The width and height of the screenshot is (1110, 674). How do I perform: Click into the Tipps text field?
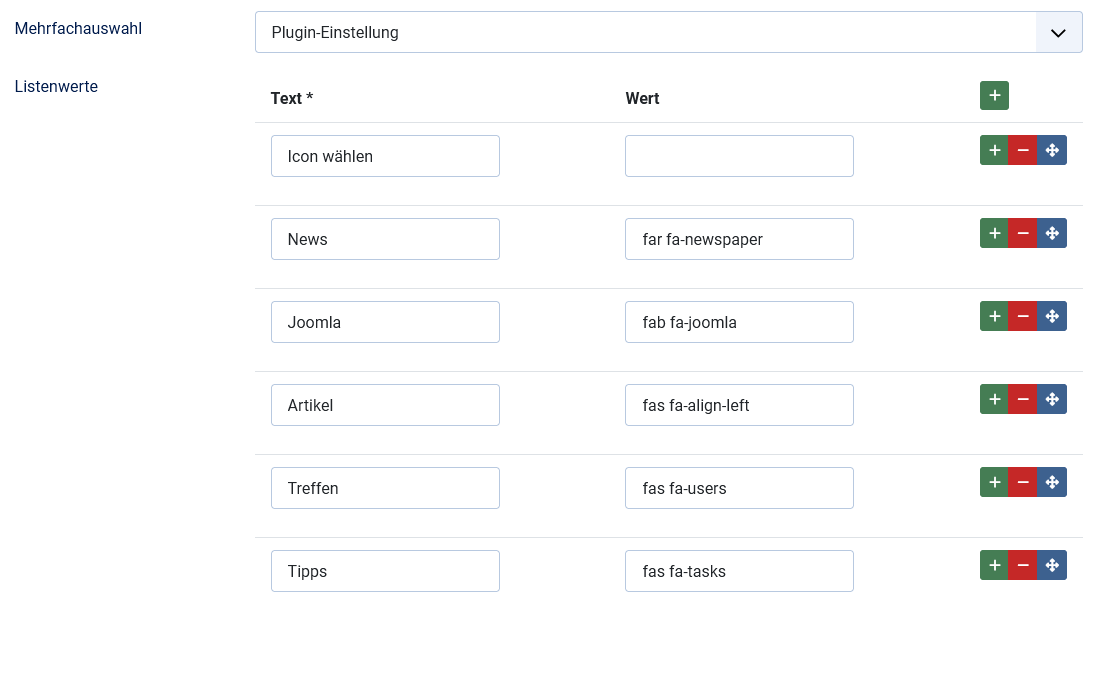385,571
